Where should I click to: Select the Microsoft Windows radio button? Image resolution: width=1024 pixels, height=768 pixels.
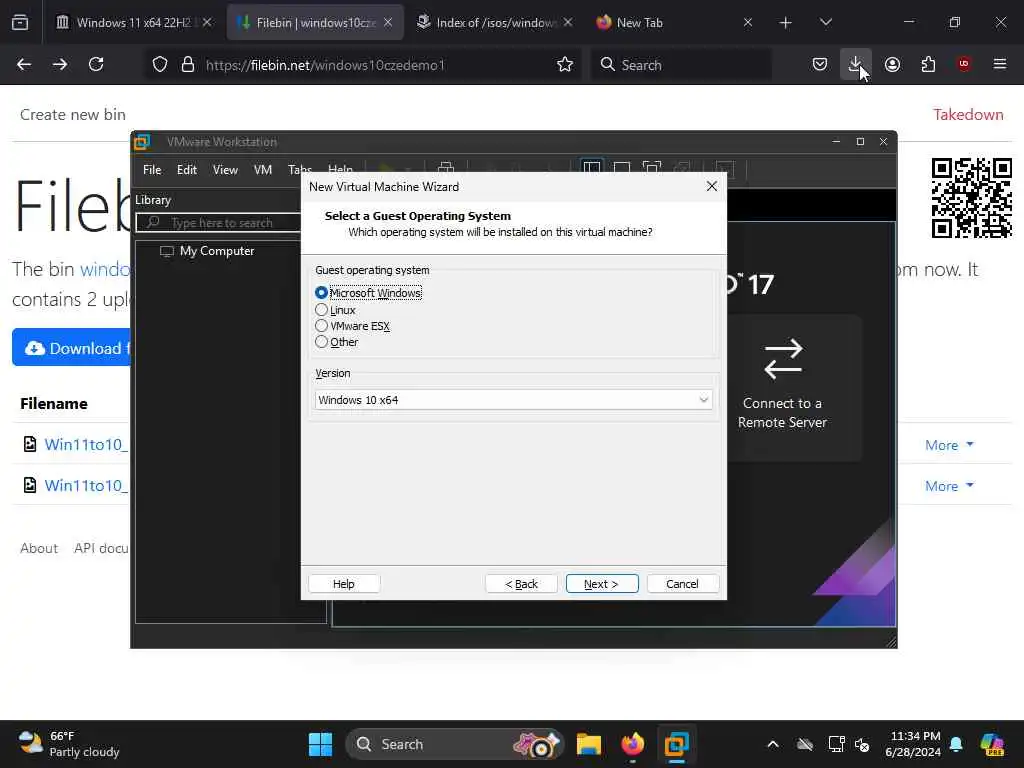(321, 293)
